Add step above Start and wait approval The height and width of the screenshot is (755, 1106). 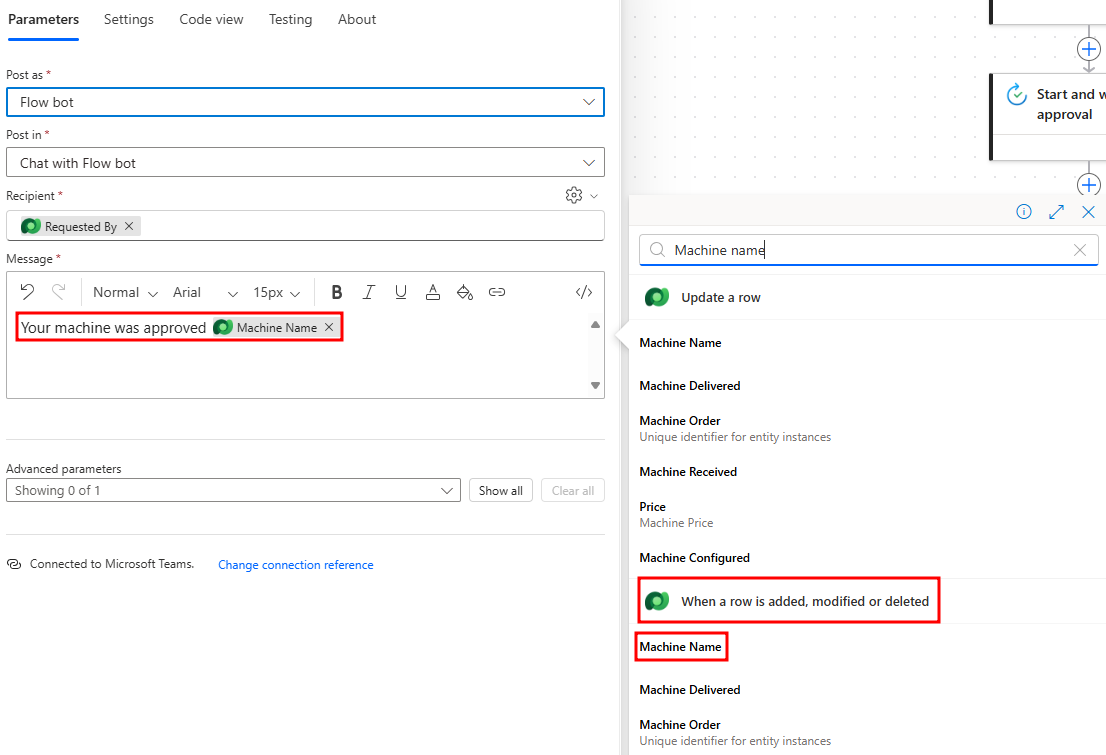tap(1088, 49)
